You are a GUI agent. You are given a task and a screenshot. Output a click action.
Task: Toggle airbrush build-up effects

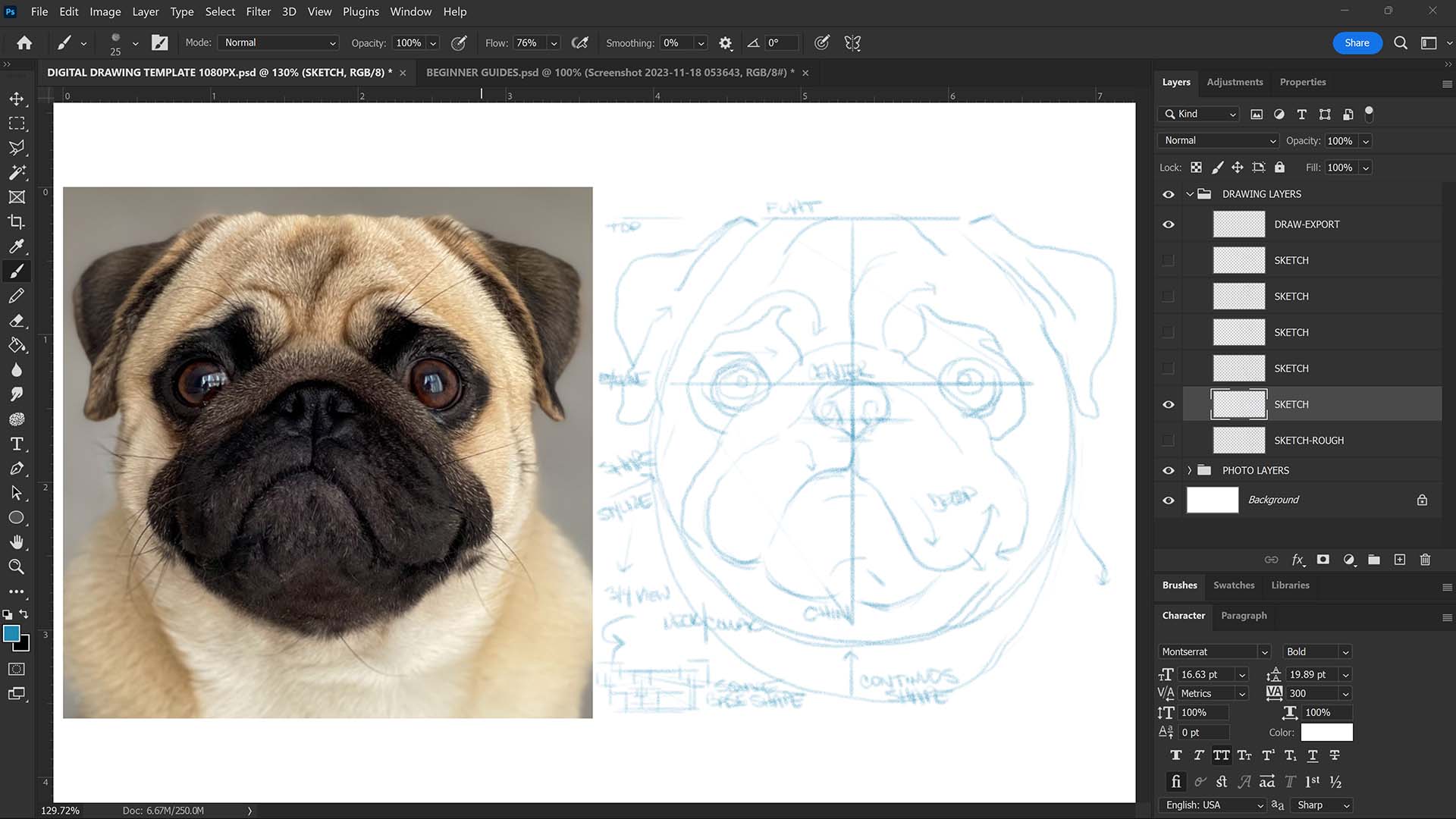click(x=579, y=43)
